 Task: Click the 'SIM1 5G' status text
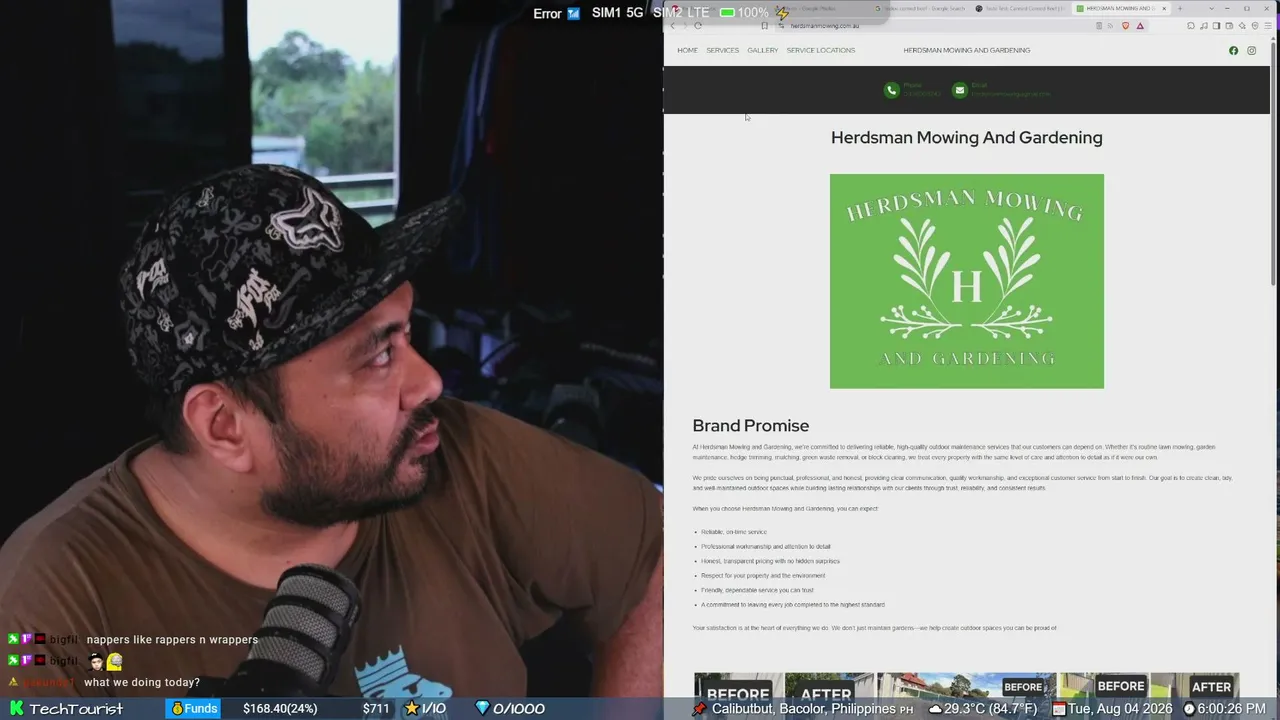[x=617, y=13]
